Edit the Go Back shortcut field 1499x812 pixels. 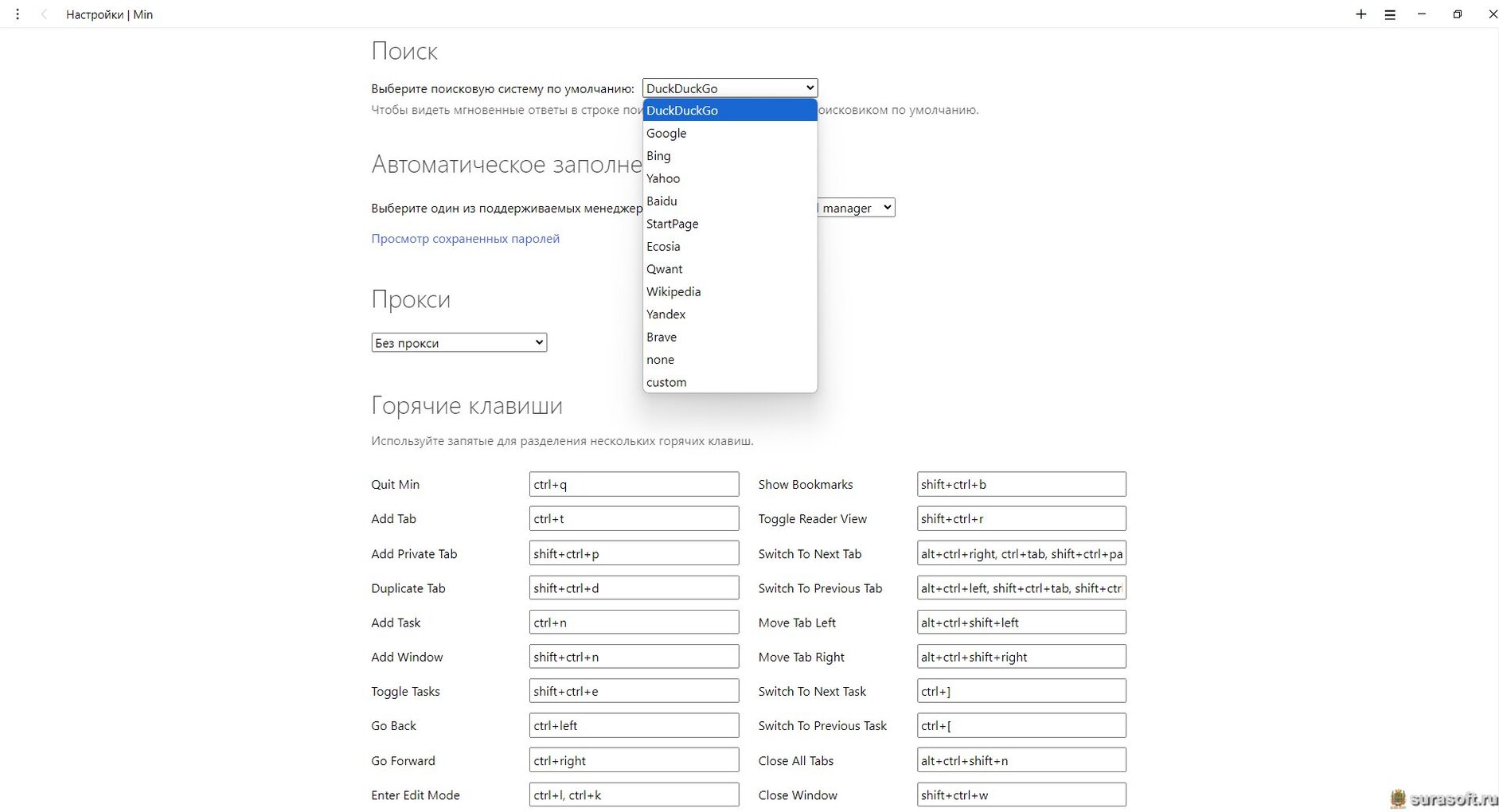click(x=634, y=725)
